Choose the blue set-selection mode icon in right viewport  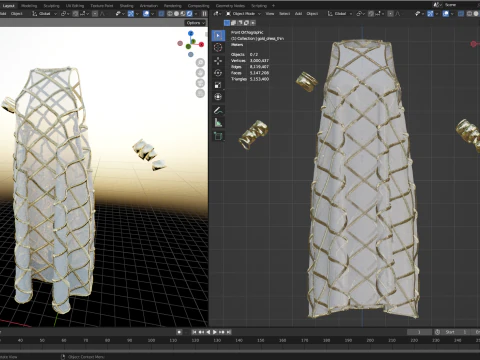point(227,23)
